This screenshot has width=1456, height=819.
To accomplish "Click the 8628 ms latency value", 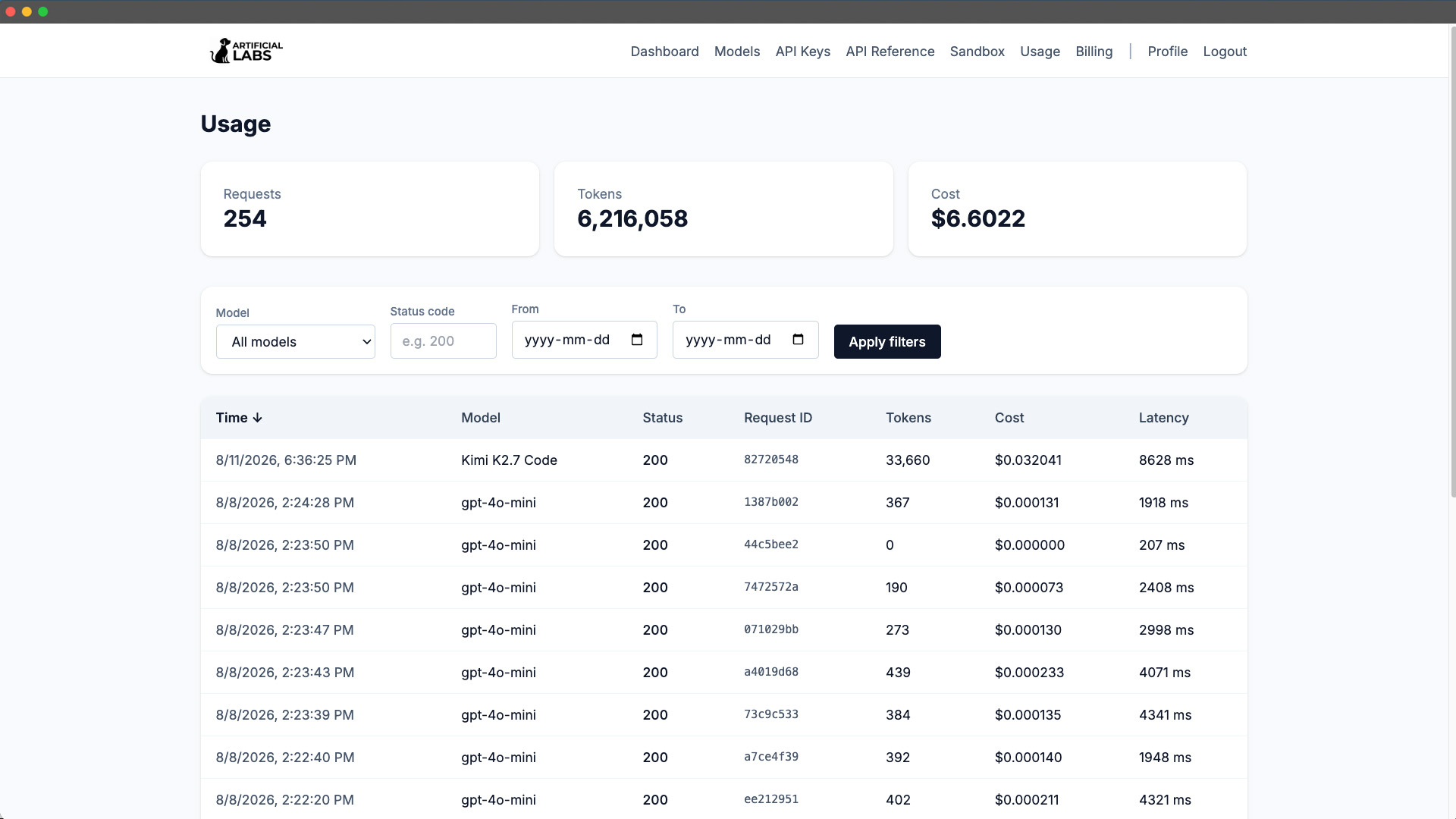I will tap(1166, 460).
